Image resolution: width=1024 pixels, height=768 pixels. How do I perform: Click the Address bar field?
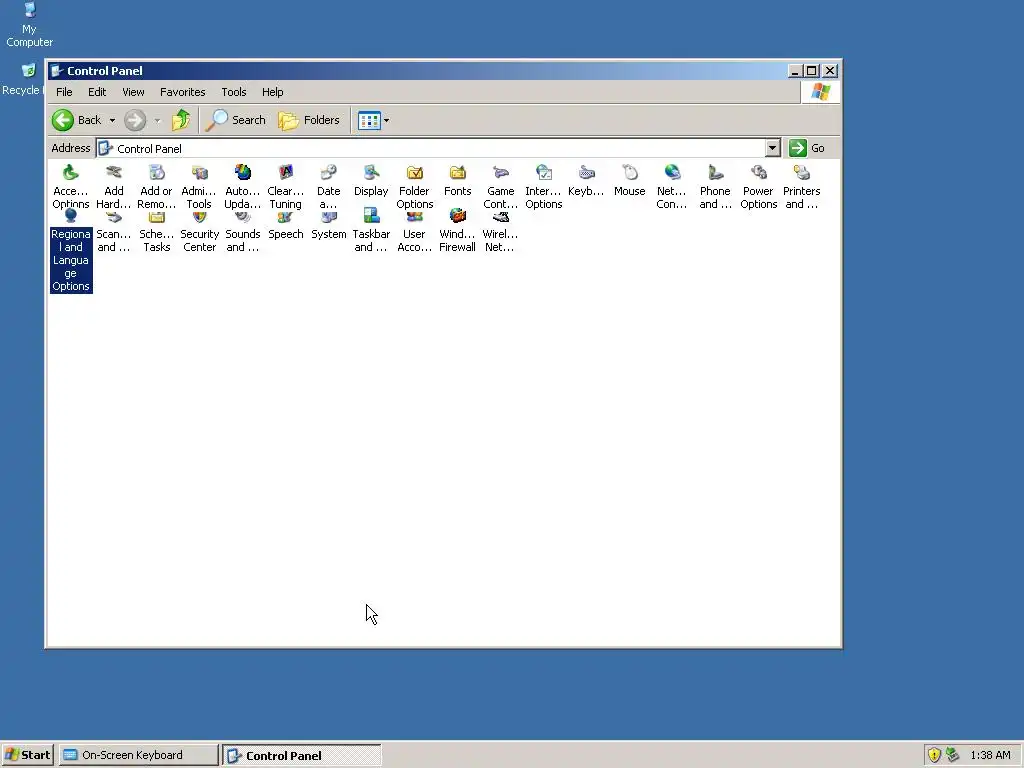pyautogui.click(x=431, y=148)
